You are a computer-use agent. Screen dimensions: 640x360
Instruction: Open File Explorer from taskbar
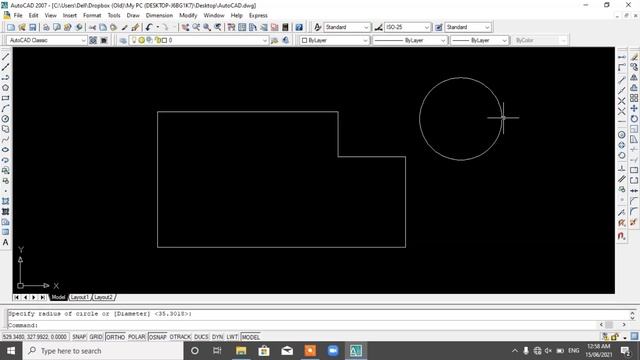pyautogui.click(x=241, y=351)
